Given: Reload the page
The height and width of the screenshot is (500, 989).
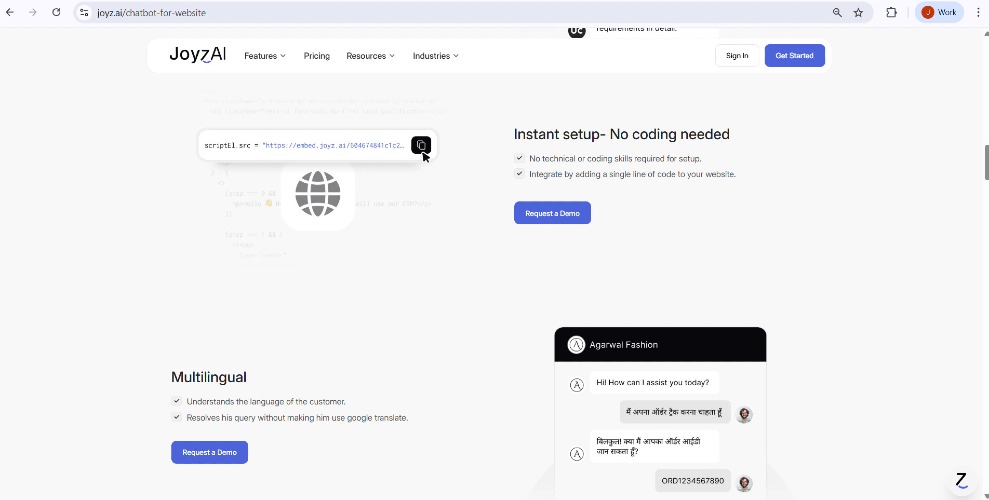Looking at the screenshot, I should [56, 12].
